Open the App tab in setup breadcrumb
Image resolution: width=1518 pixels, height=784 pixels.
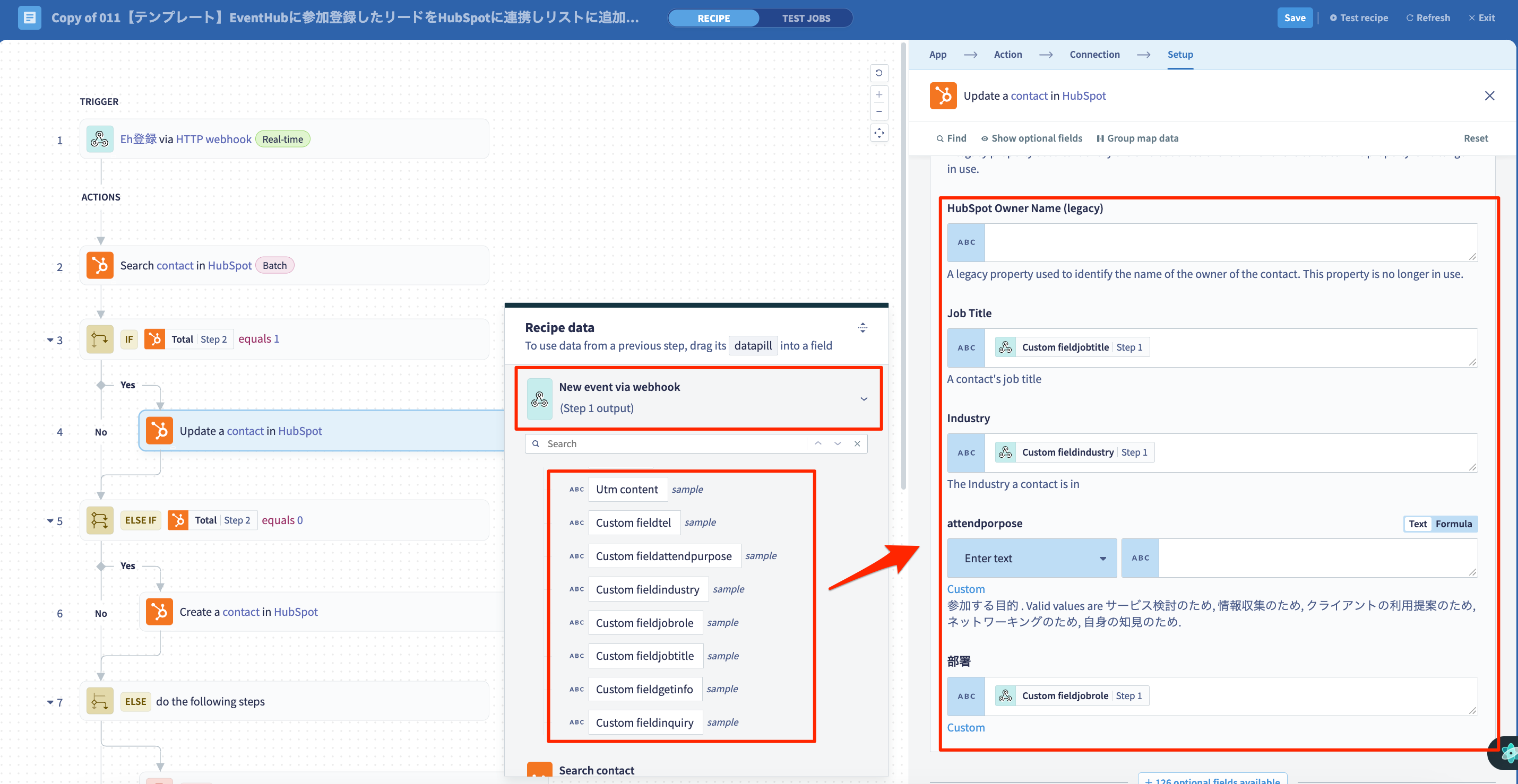937,54
